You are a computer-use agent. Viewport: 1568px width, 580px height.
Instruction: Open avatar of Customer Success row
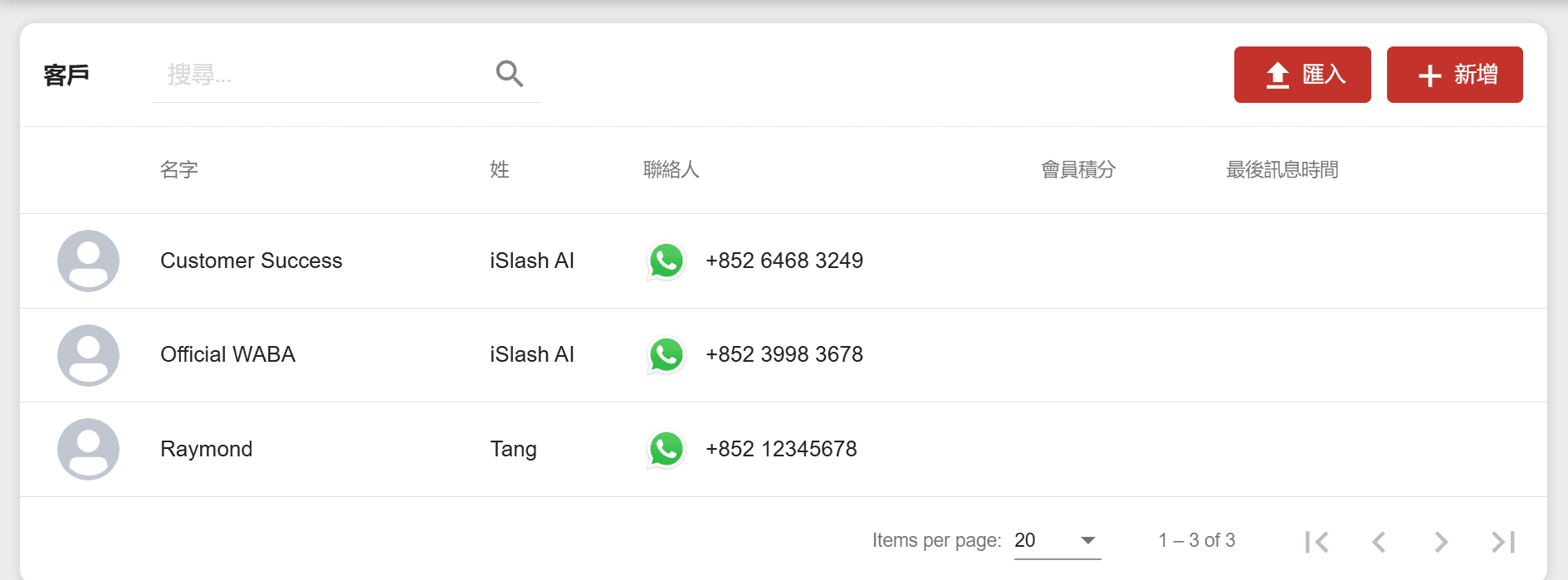[x=88, y=261]
